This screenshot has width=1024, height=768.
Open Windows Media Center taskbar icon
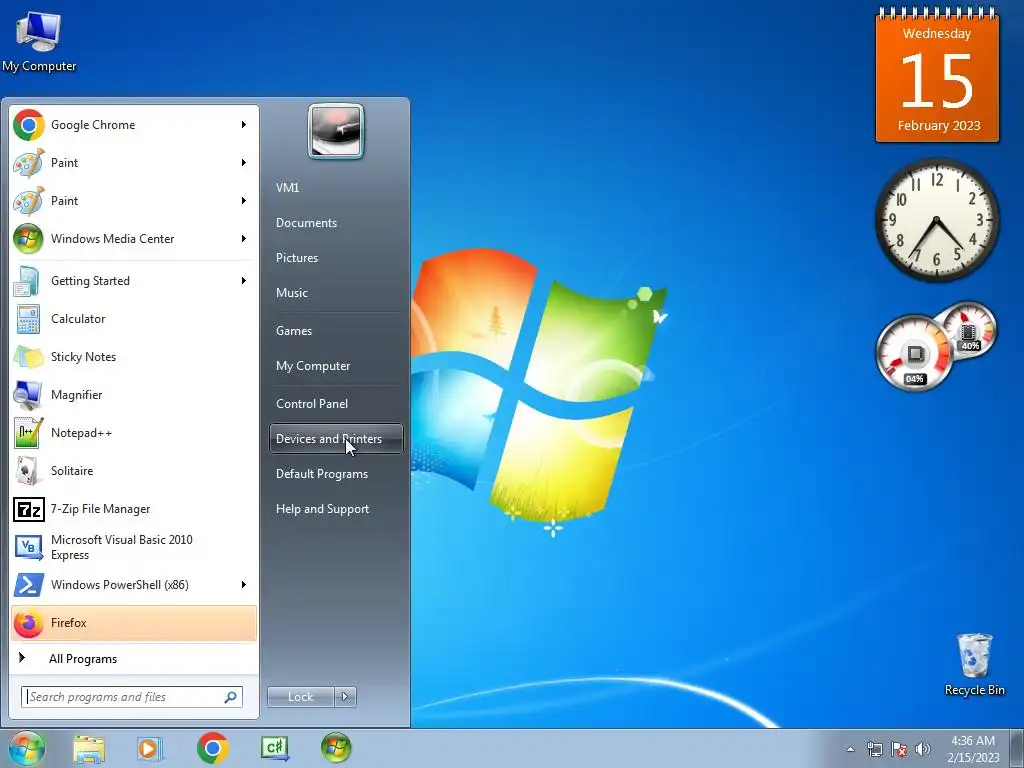point(336,748)
